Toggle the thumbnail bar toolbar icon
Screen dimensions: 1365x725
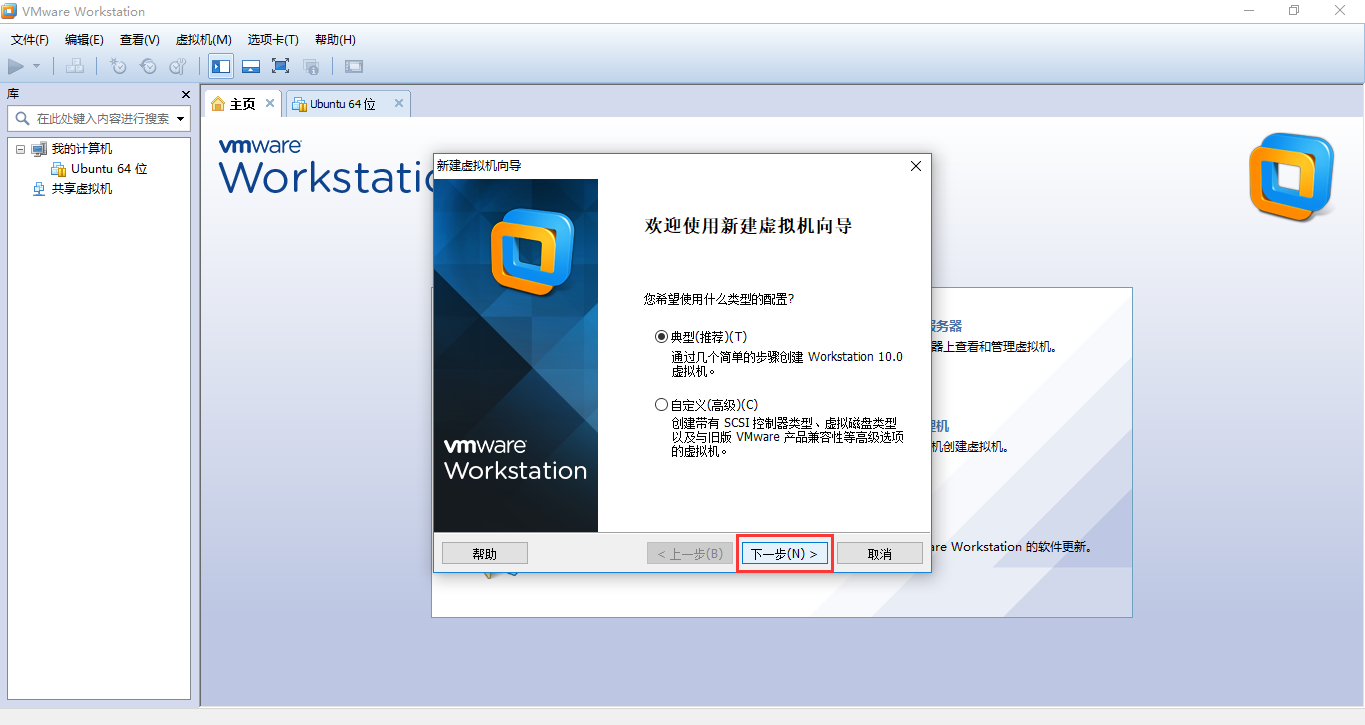(251, 66)
